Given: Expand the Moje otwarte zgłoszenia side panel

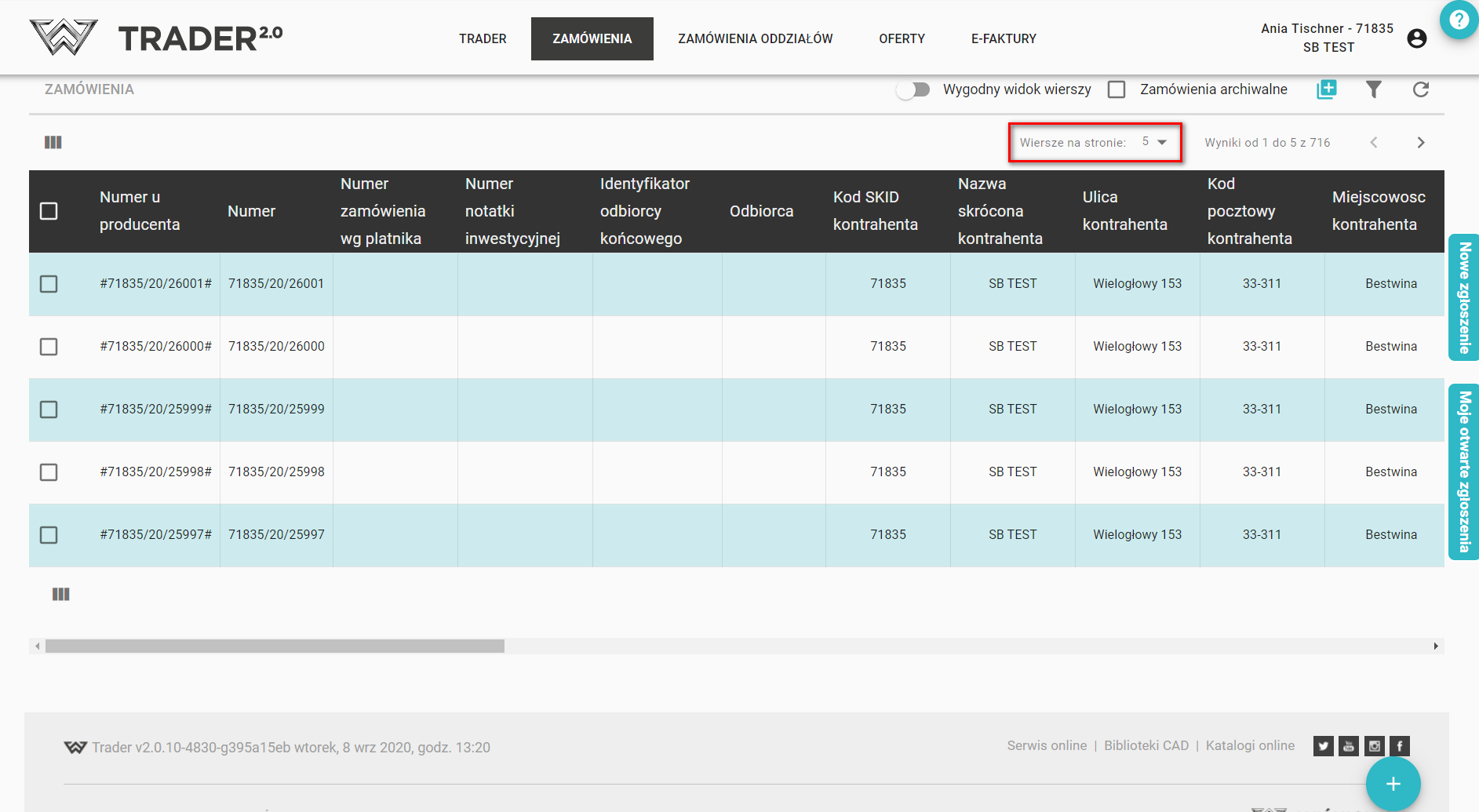Looking at the screenshot, I should [1463, 472].
